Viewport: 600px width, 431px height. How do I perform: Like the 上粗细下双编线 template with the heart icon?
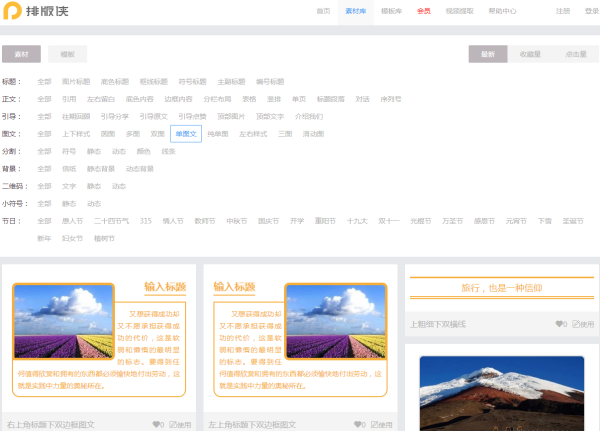(x=559, y=324)
